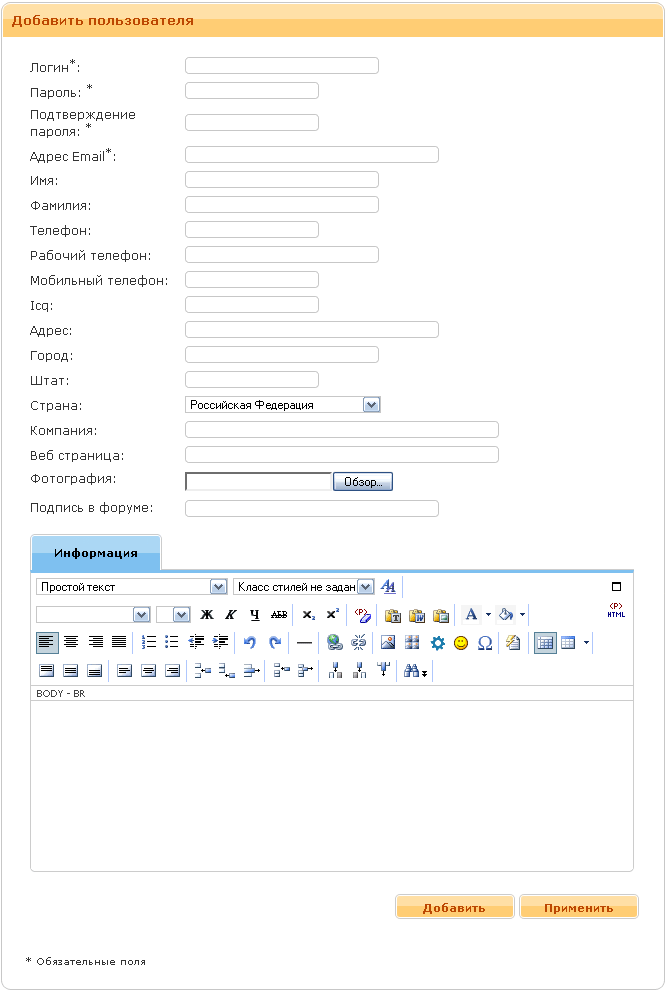666x992 pixels.
Task: Select the Информация tab
Action: (x=96, y=553)
